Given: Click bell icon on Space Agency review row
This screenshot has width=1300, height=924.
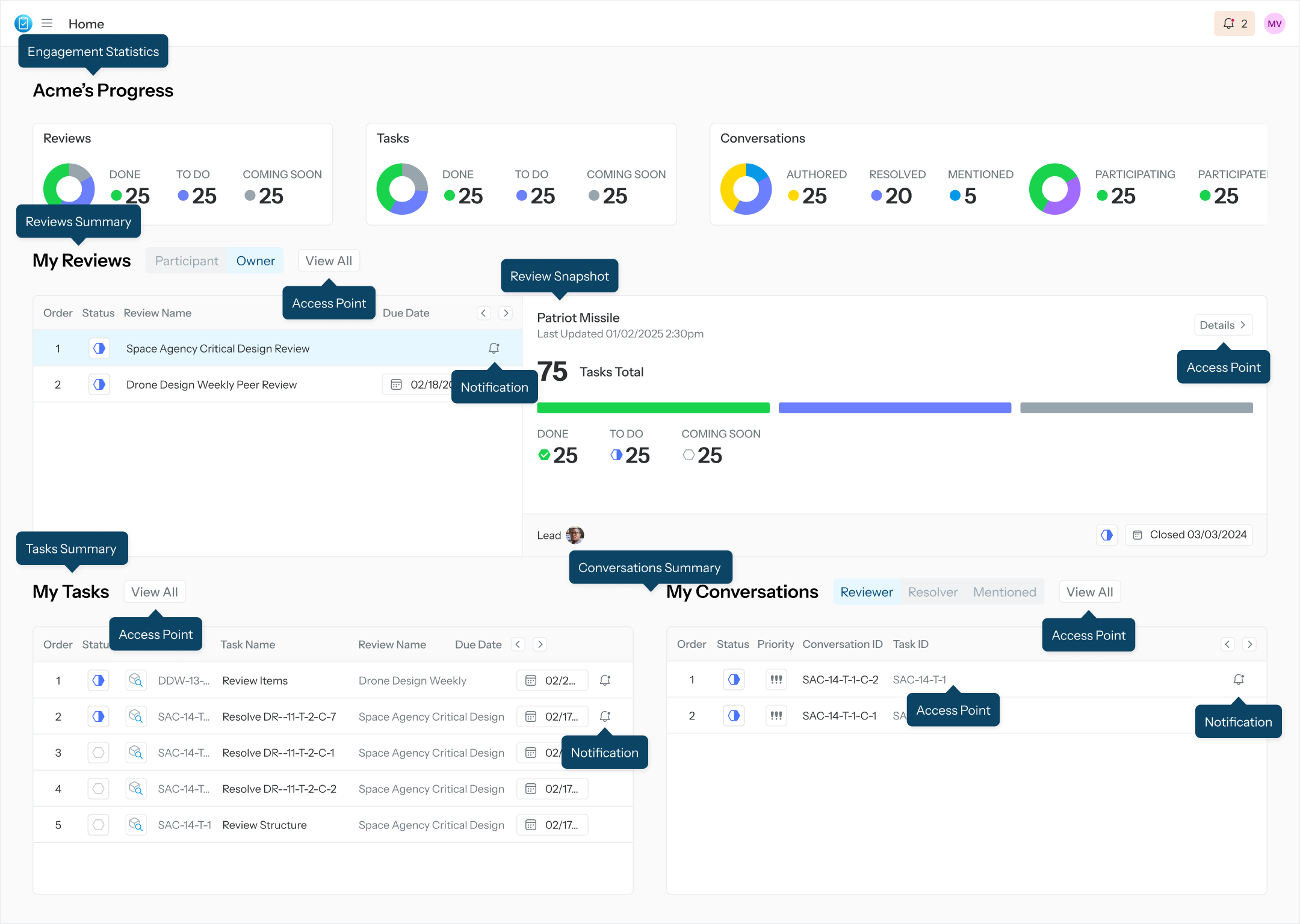Looking at the screenshot, I should (494, 348).
